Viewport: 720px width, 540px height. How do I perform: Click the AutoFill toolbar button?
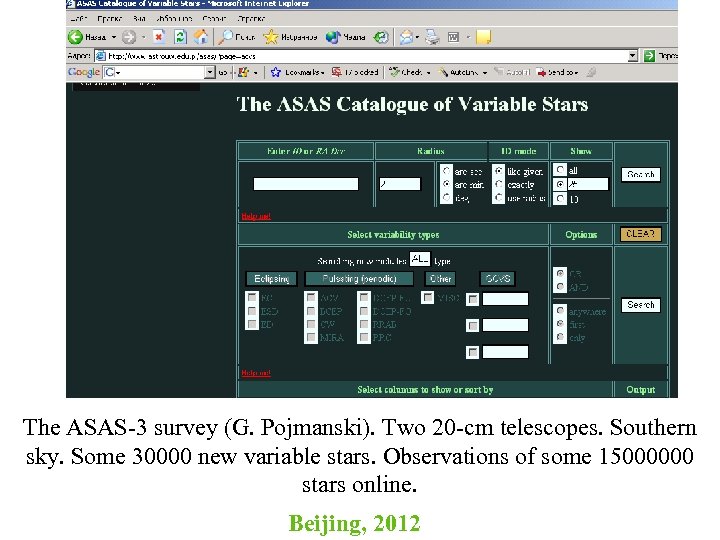coord(512,72)
